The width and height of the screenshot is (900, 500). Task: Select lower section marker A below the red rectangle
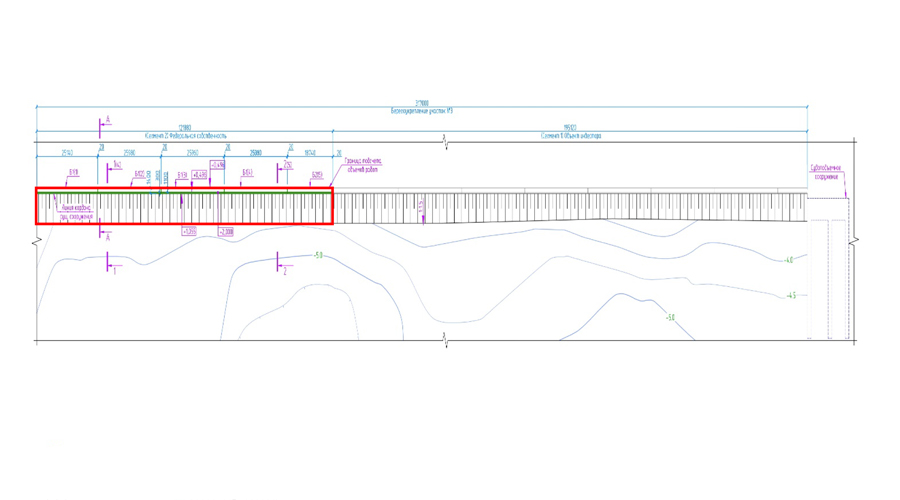point(104,234)
